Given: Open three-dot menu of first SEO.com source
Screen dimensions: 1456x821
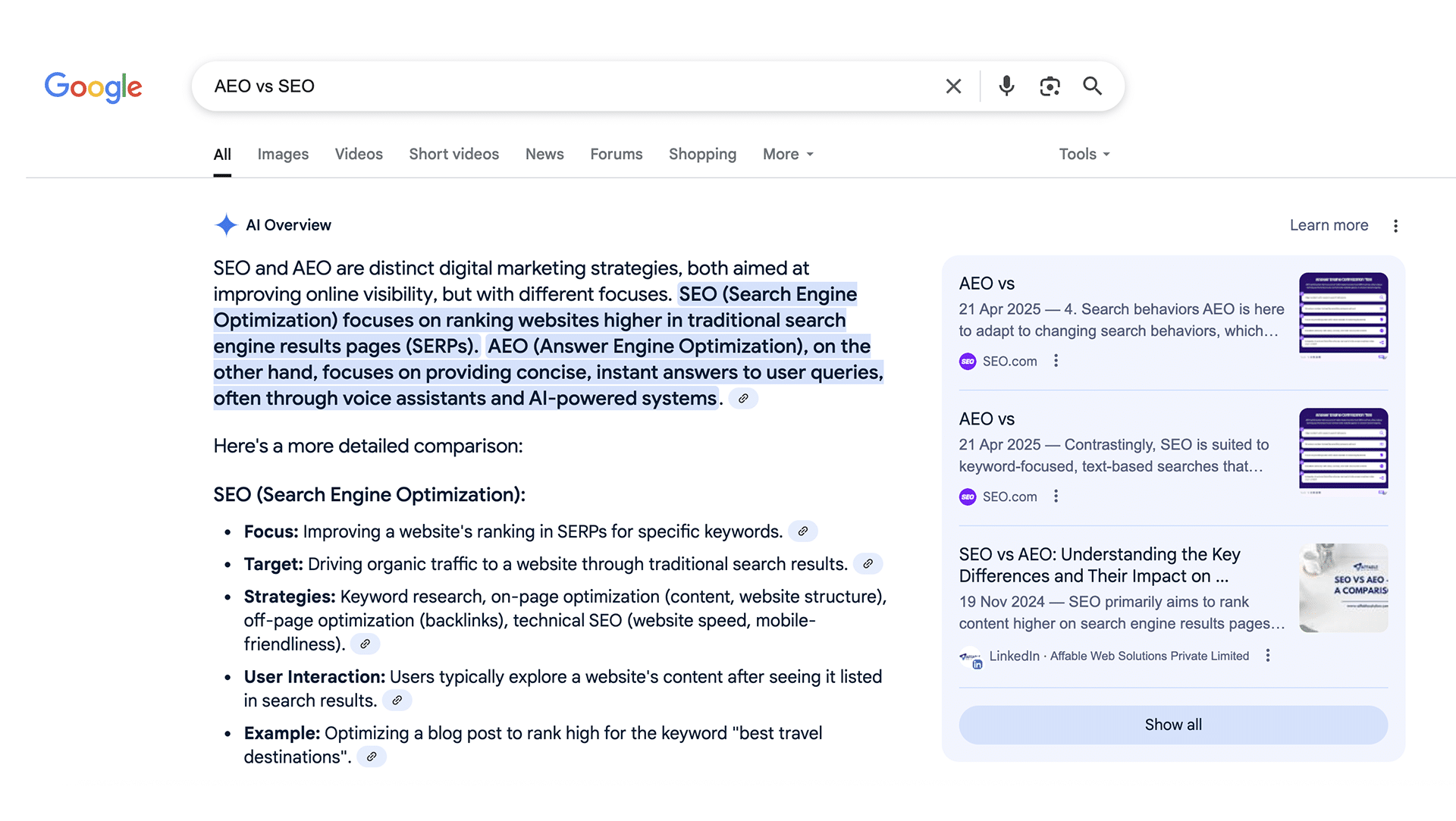Looking at the screenshot, I should click(1056, 361).
